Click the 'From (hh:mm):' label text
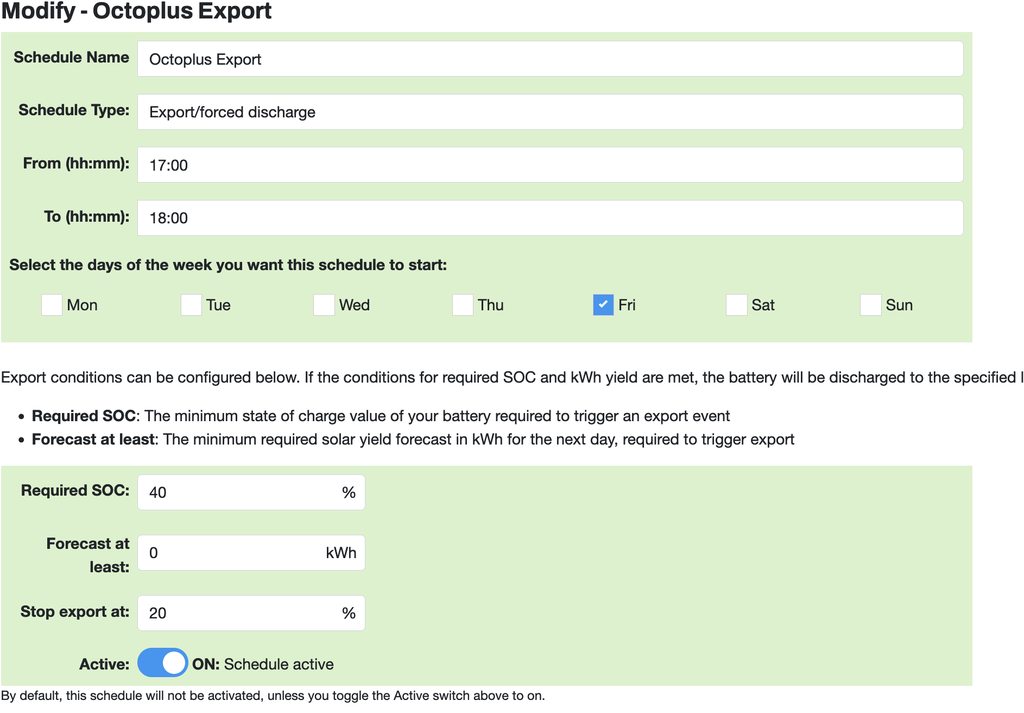The height and width of the screenshot is (713, 1024). [76, 163]
